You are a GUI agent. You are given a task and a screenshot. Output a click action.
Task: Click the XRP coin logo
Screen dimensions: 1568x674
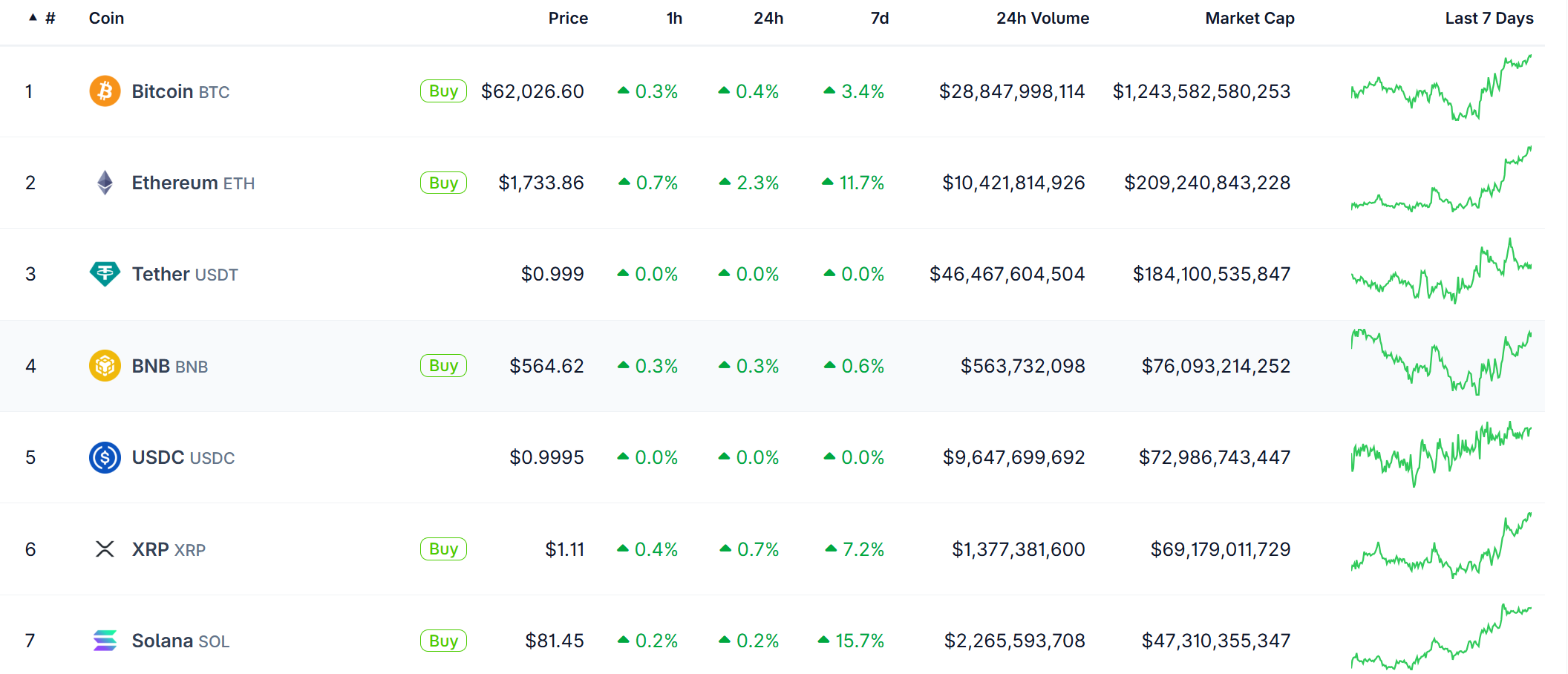click(105, 549)
